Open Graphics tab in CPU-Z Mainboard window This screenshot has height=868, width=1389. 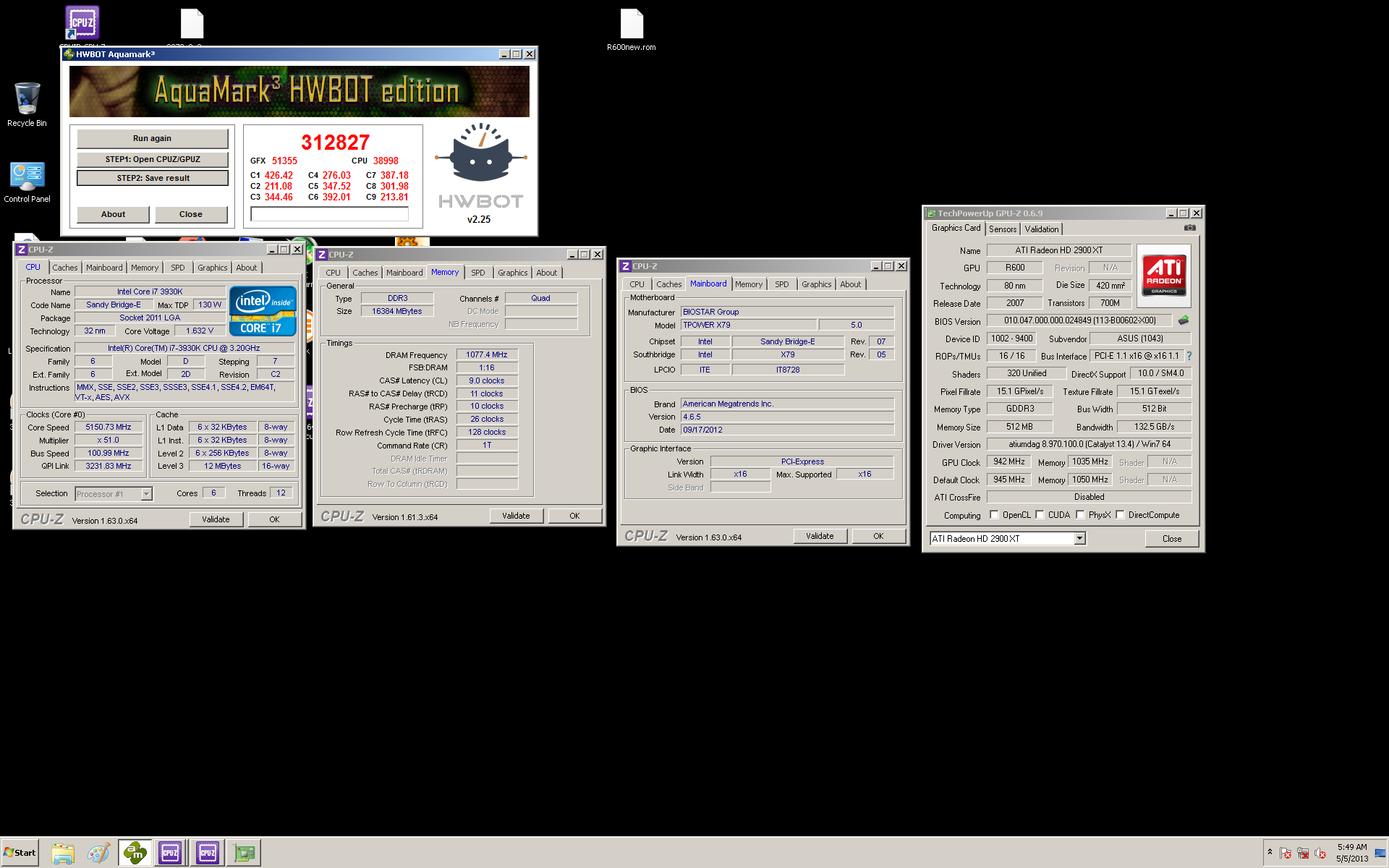(816, 284)
